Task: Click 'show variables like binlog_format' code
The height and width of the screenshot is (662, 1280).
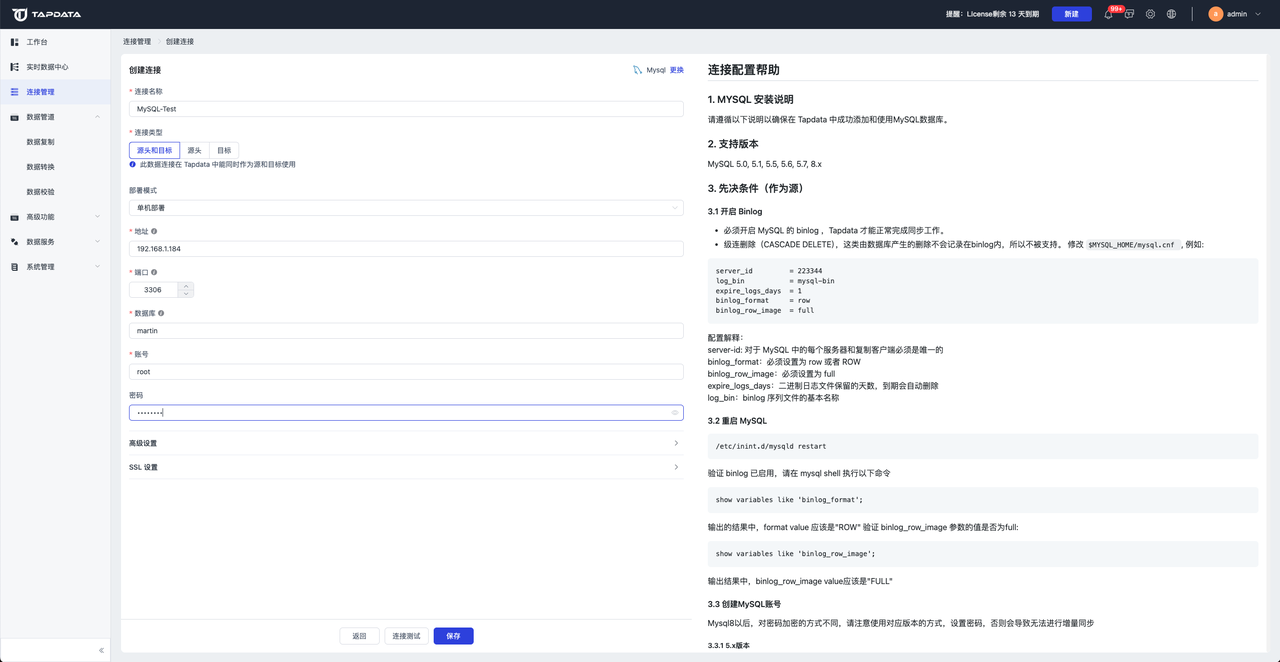Action: click(789, 499)
